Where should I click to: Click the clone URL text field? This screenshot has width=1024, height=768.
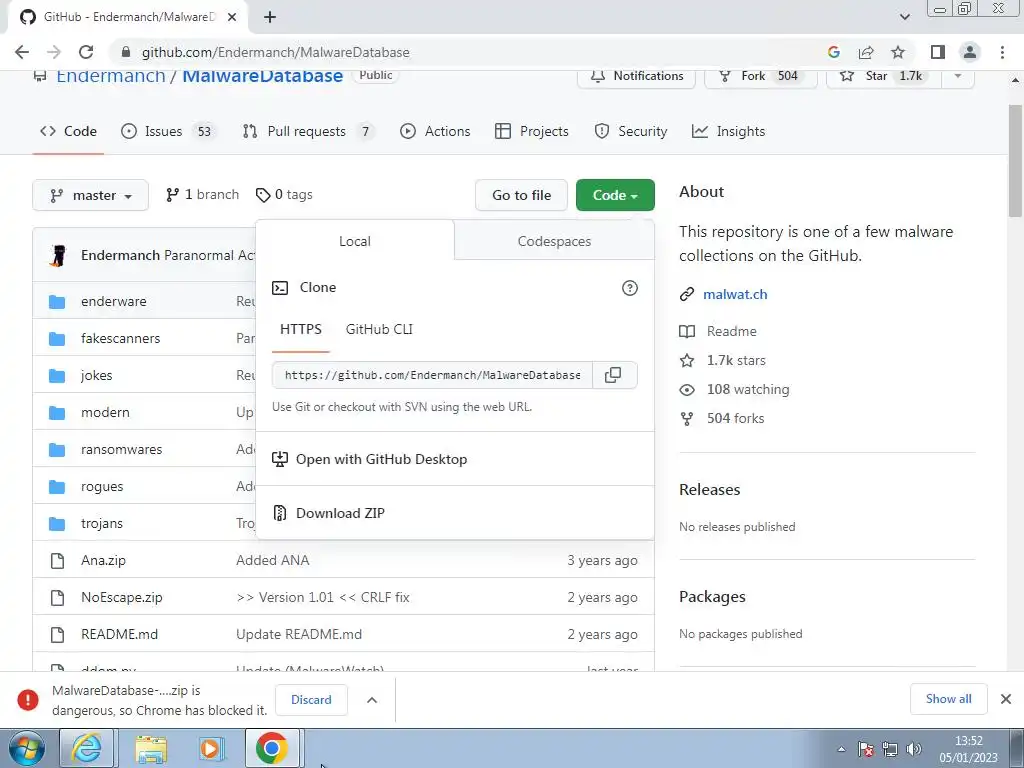432,375
